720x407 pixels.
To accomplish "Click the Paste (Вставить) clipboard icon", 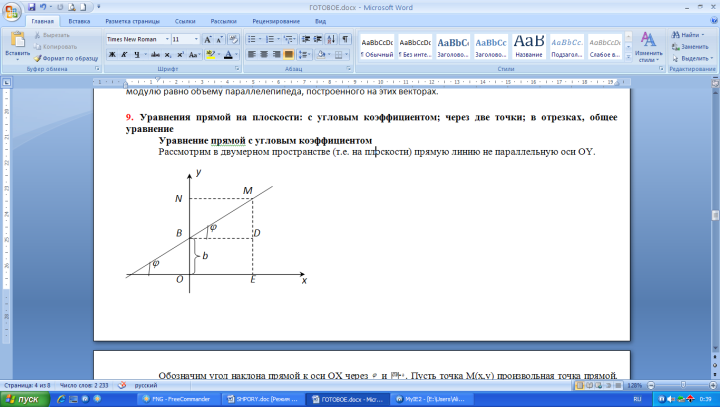I will coord(17,40).
